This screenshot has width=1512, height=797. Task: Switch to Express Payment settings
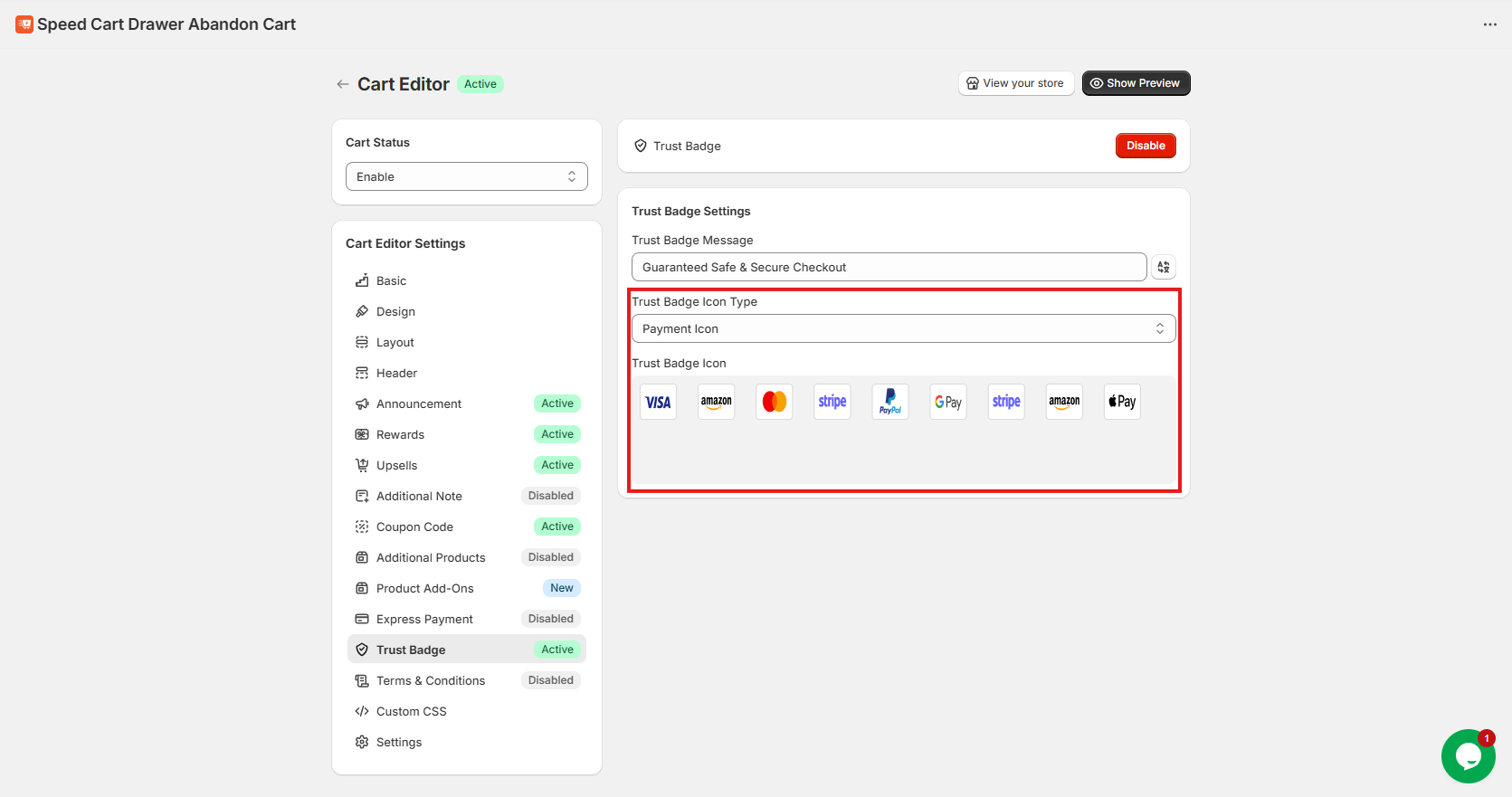click(x=424, y=619)
